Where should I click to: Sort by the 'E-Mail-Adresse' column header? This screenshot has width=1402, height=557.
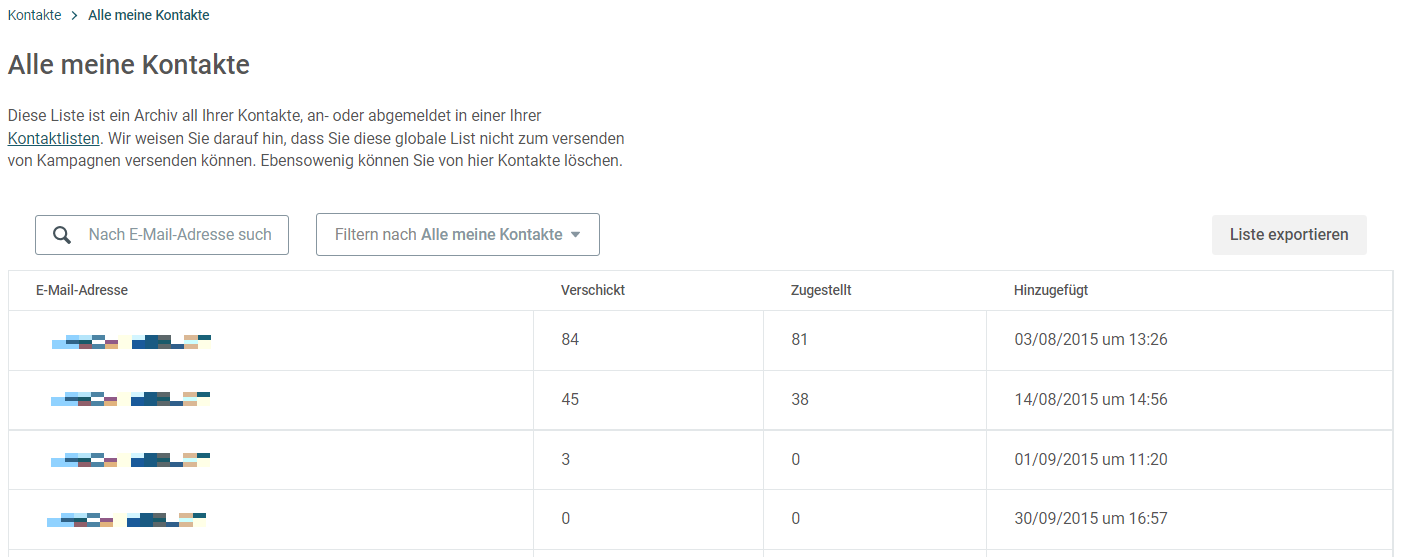coord(82,290)
